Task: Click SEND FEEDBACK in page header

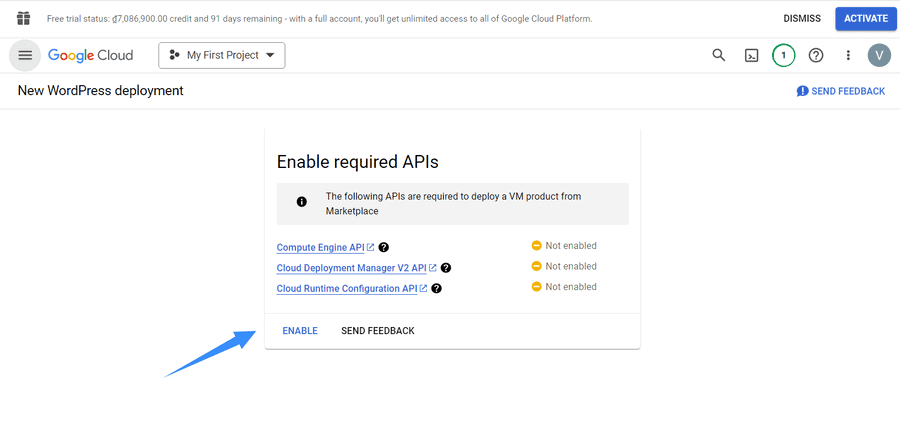Action: [x=841, y=91]
